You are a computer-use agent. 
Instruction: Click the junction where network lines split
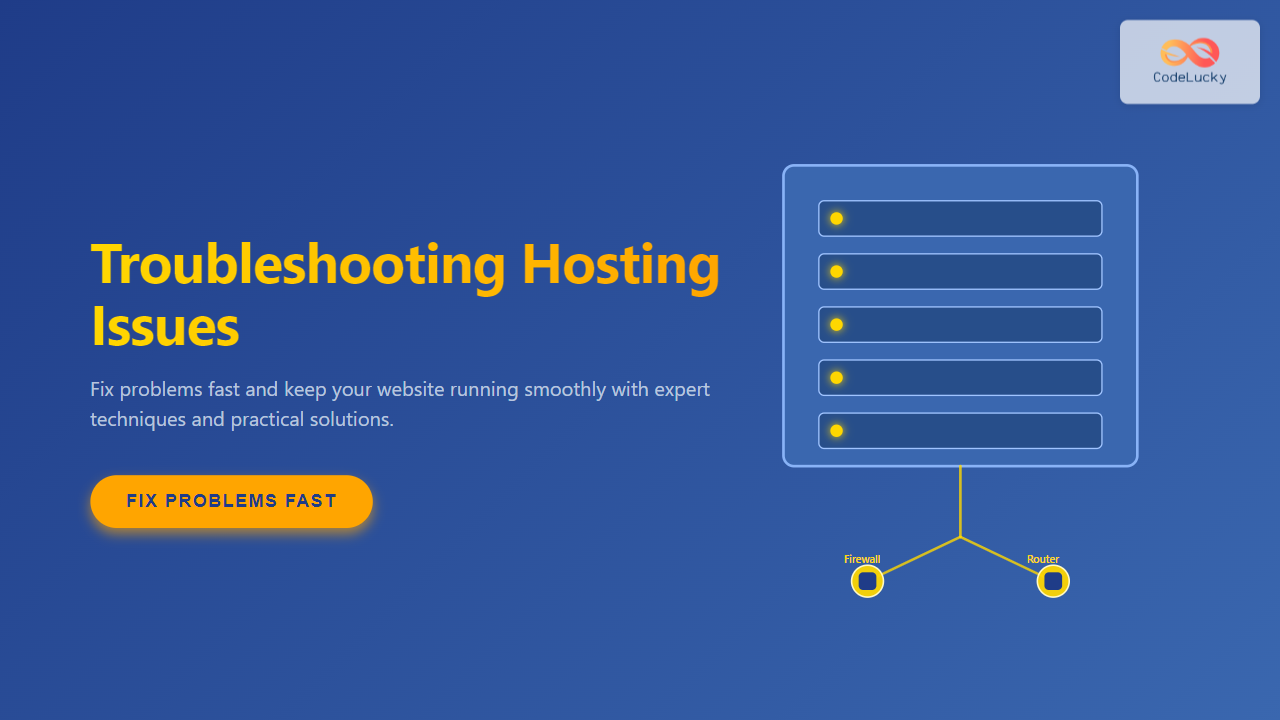click(x=960, y=537)
